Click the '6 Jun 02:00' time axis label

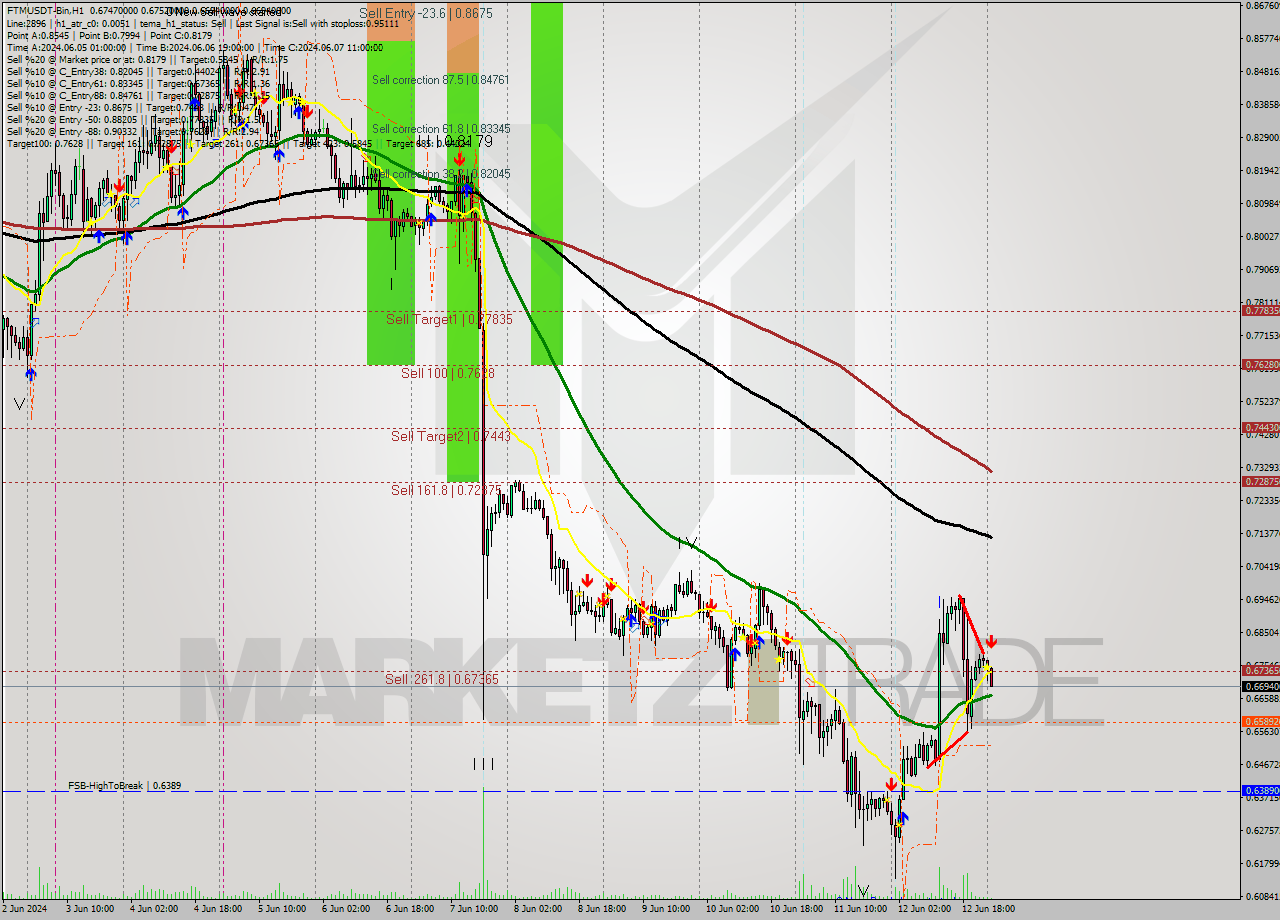[x=345, y=909]
